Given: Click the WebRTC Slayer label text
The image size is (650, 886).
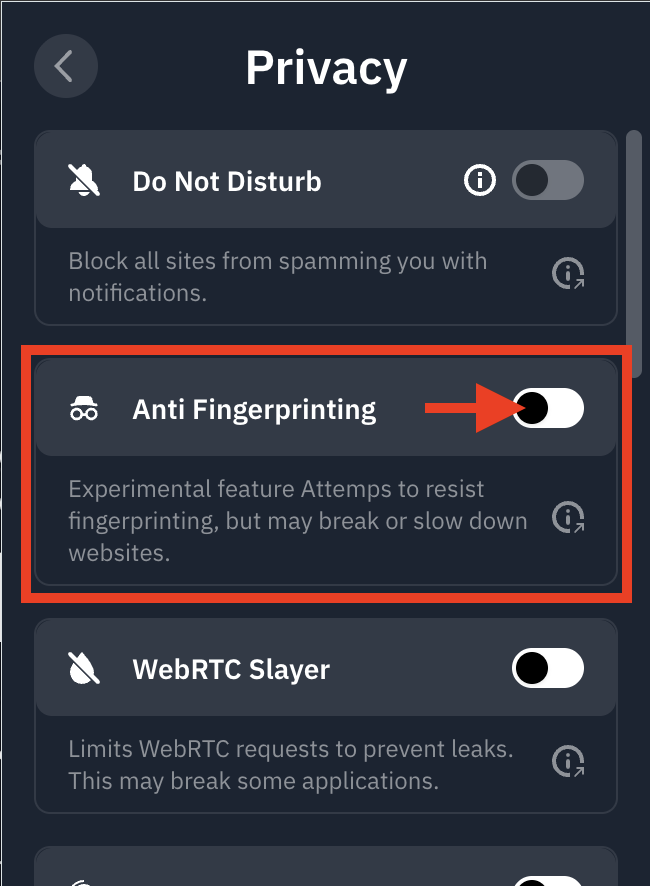Looking at the screenshot, I should point(231,668).
